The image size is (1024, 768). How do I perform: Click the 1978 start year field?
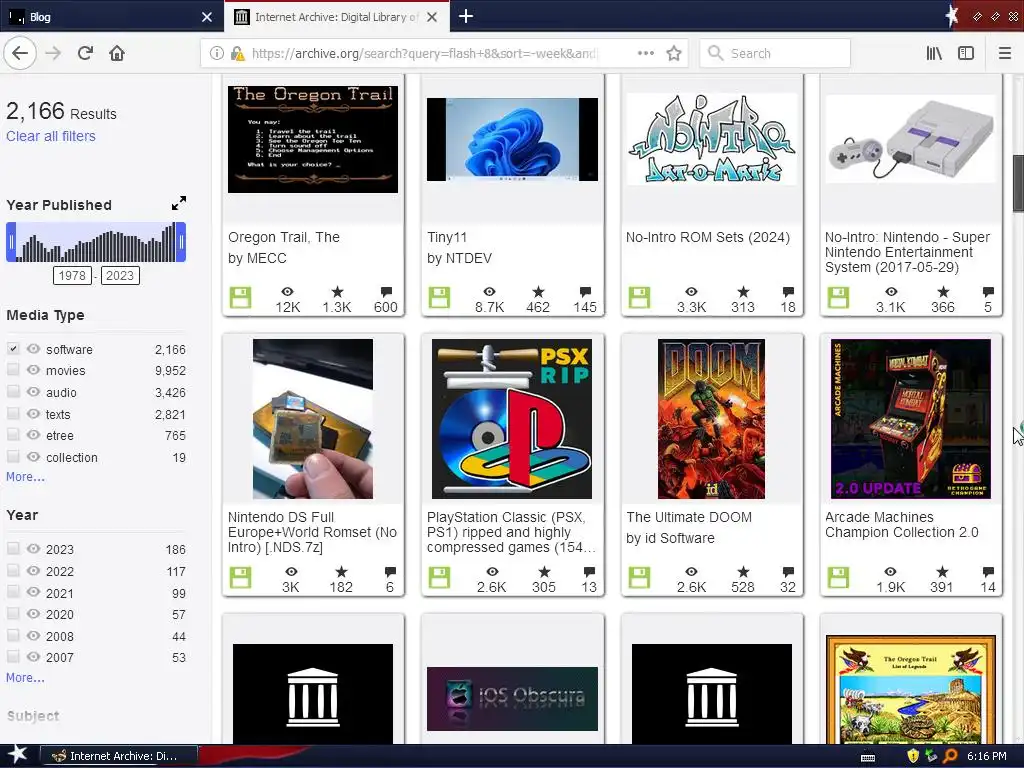tap(72, 276)
